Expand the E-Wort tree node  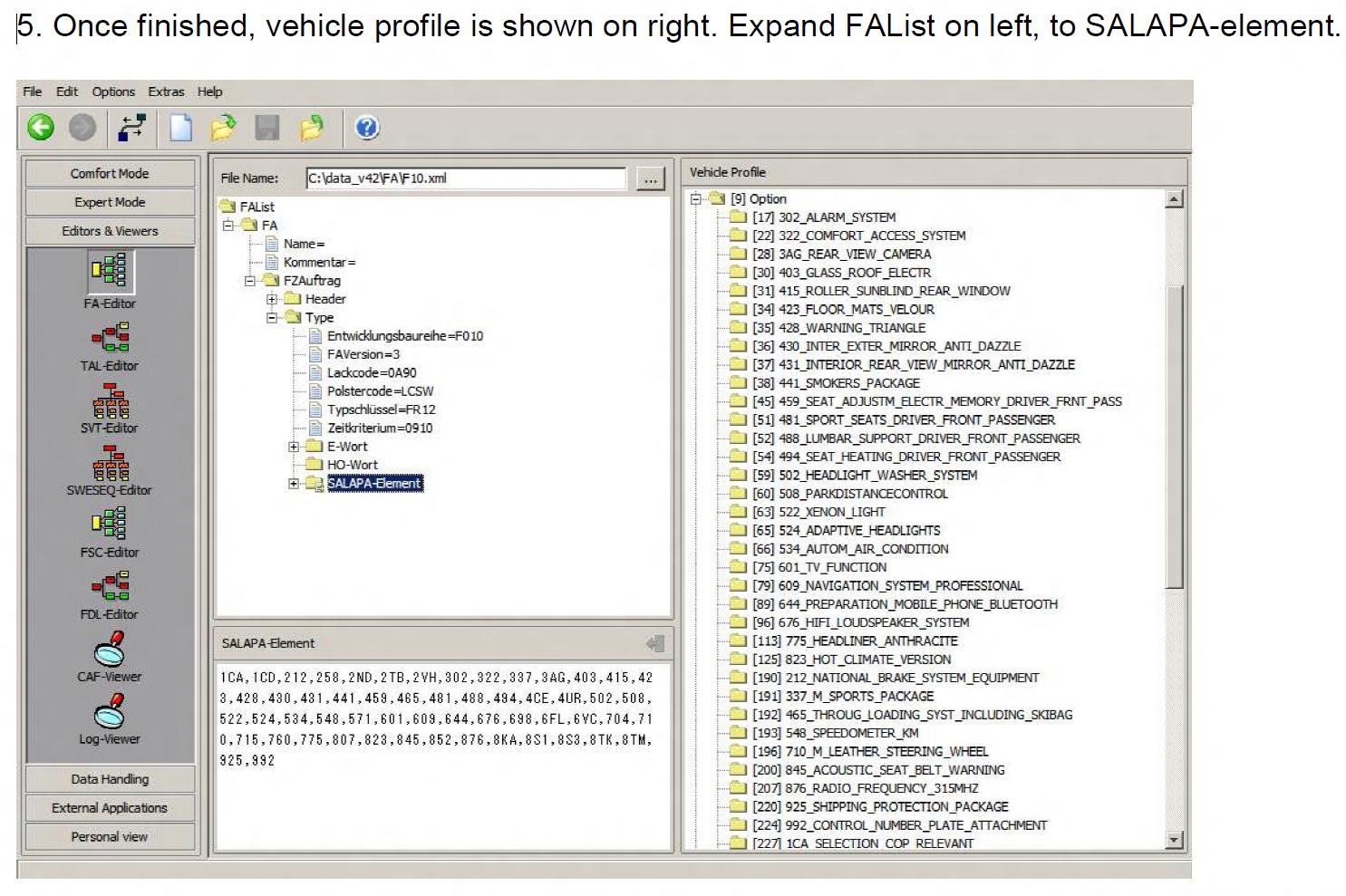coord(294,447)
